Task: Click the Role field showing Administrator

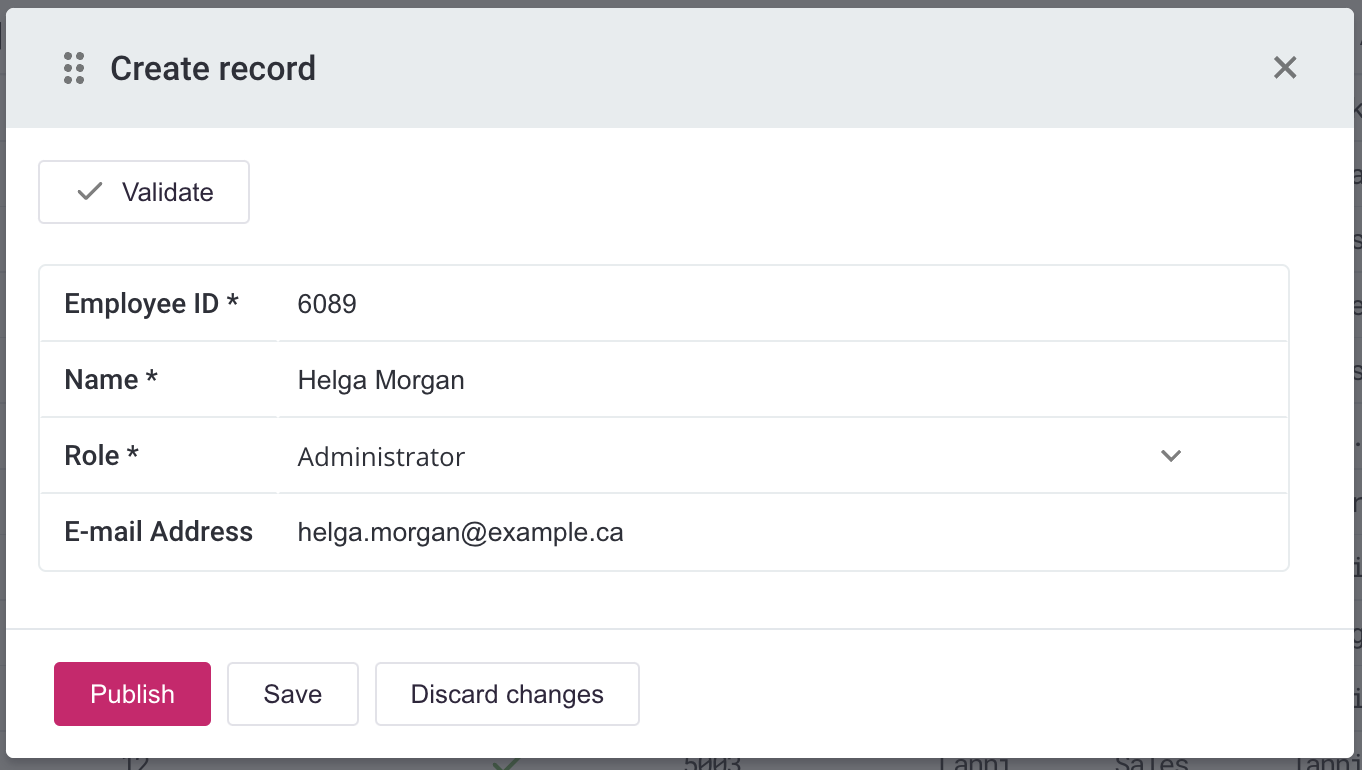Action: point(380,456)
